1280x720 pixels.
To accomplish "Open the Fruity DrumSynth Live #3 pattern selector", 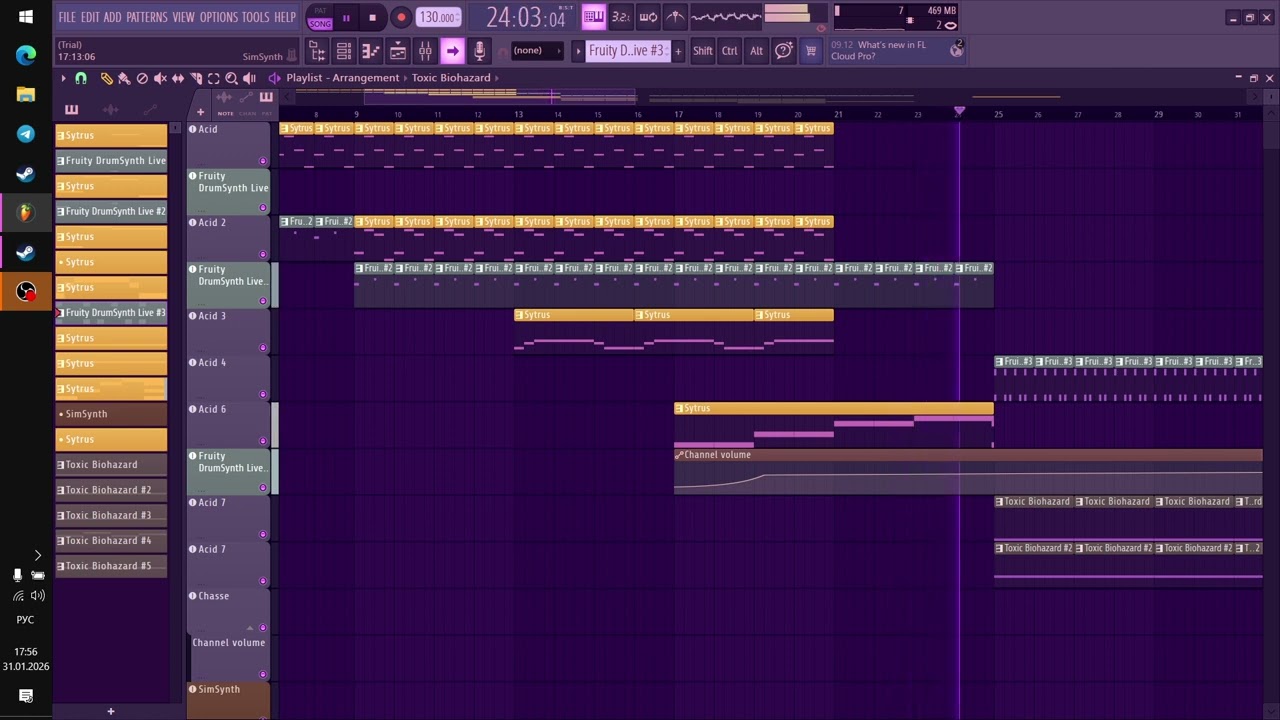I will (x=627, y=51).
